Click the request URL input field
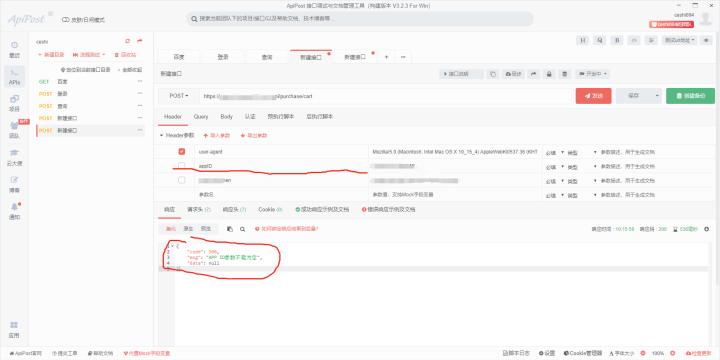 (386, 96)
